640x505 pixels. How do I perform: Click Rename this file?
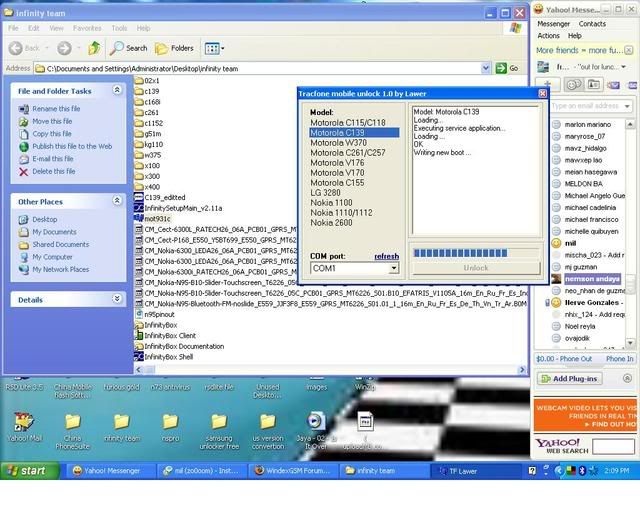click(x=56, y=109)
